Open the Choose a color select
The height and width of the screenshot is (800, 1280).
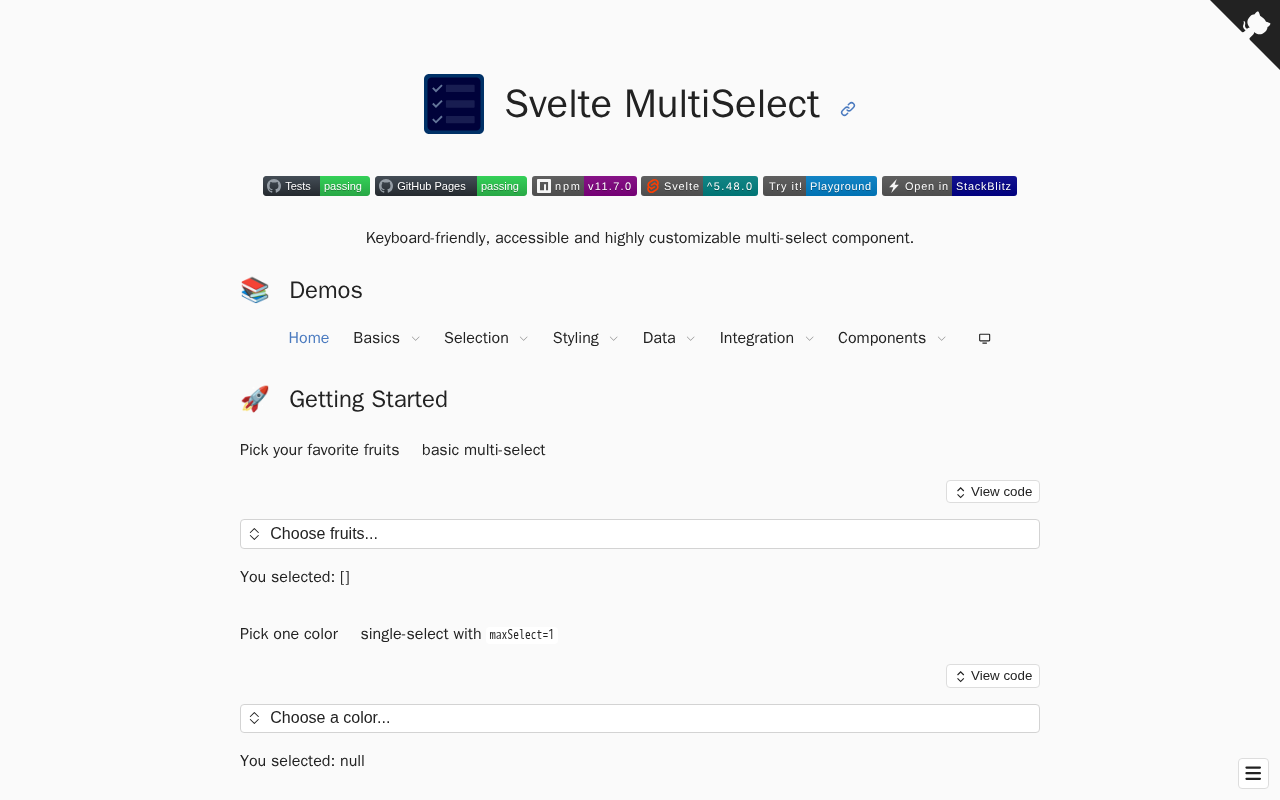640,718
